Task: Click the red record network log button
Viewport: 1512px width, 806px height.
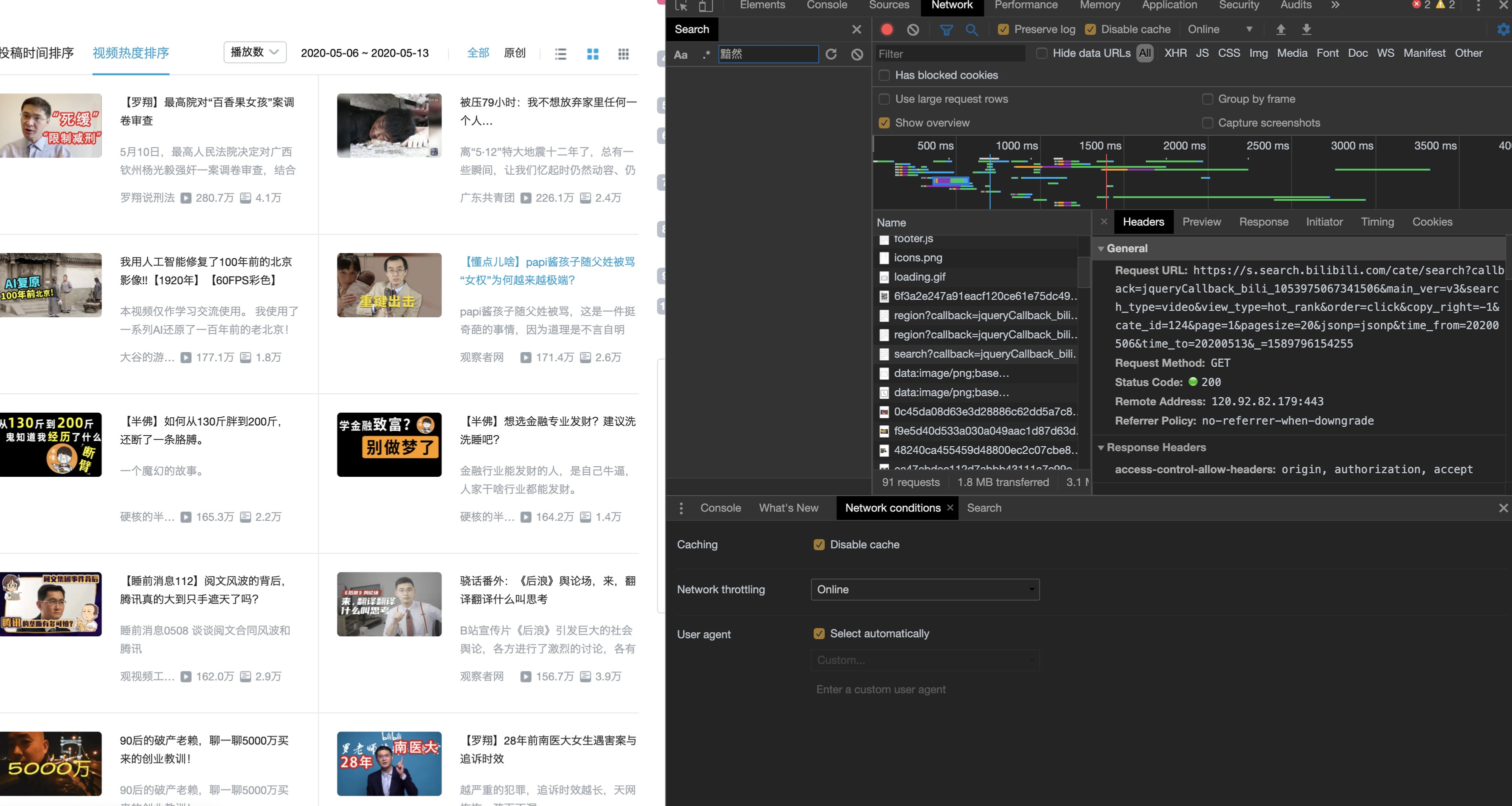Action: coord(886,30)
